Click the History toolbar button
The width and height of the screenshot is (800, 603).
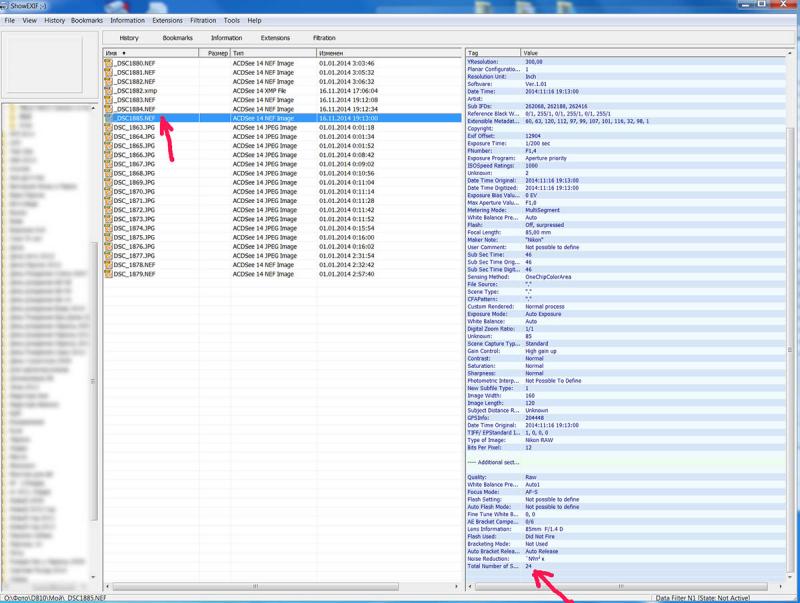point(129,38)
